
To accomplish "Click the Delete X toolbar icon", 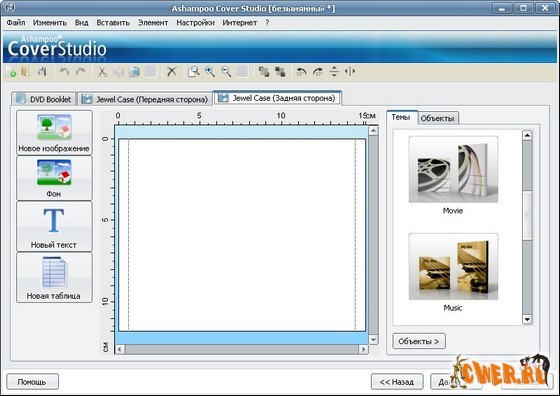I will tap(172, 72).
